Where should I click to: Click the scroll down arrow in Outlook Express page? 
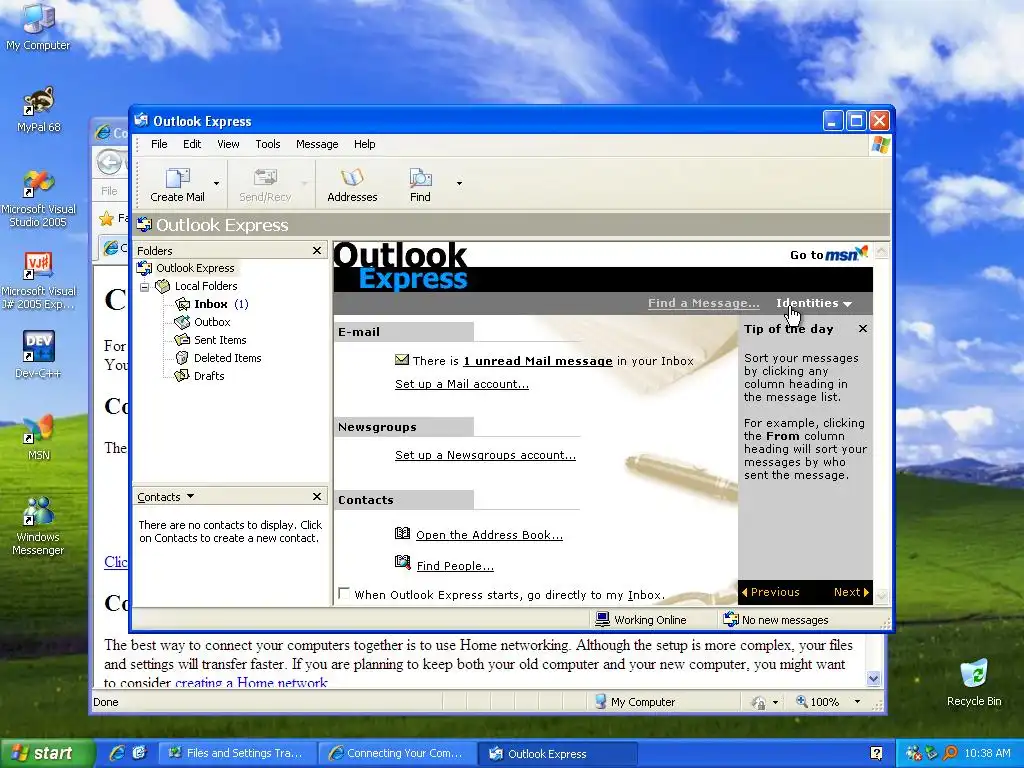[882, 596]
